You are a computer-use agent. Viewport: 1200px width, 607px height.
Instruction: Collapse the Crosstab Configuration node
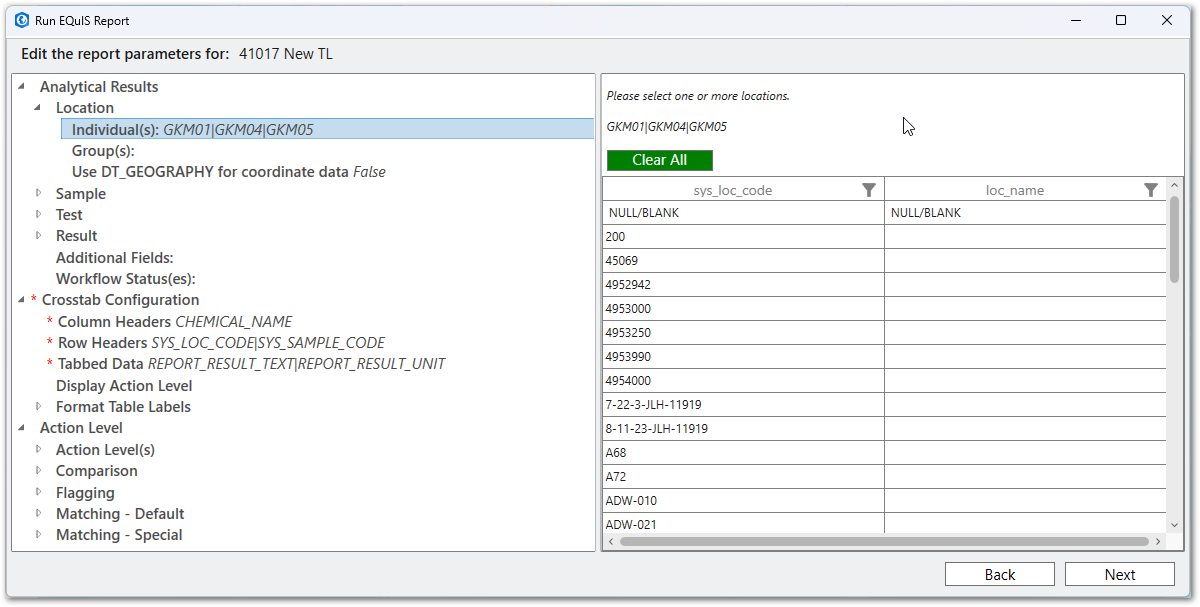[22, 299]
